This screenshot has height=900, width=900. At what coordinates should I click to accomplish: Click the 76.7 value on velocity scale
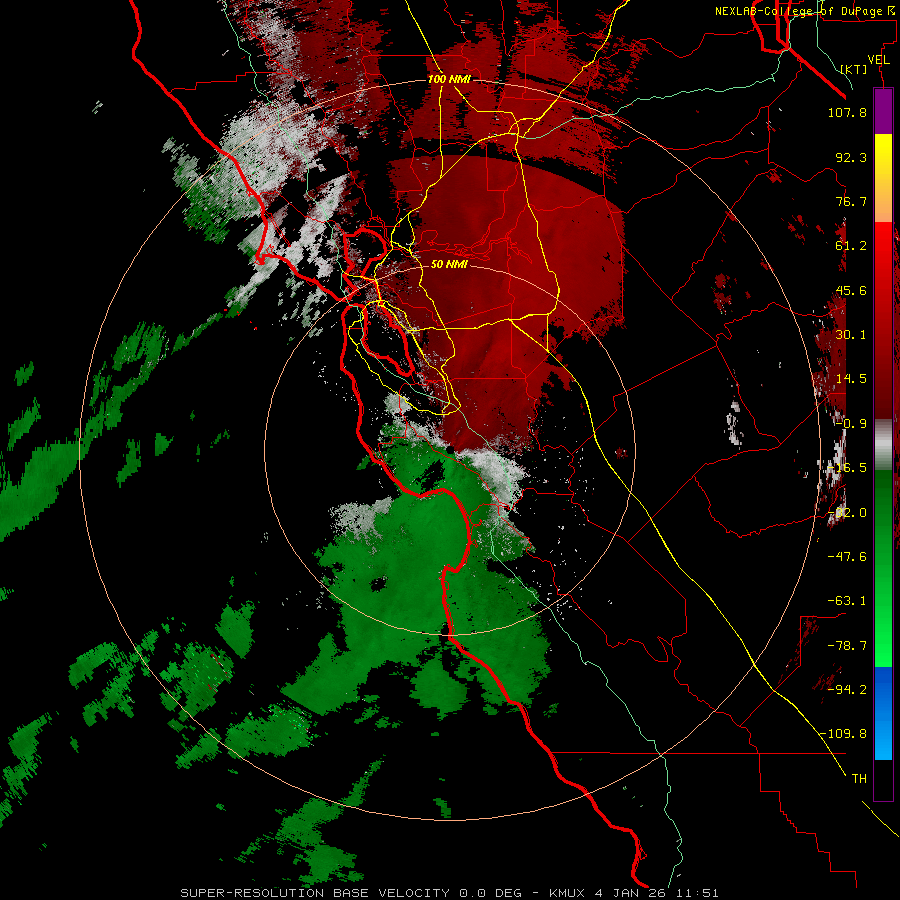(851, 201)
